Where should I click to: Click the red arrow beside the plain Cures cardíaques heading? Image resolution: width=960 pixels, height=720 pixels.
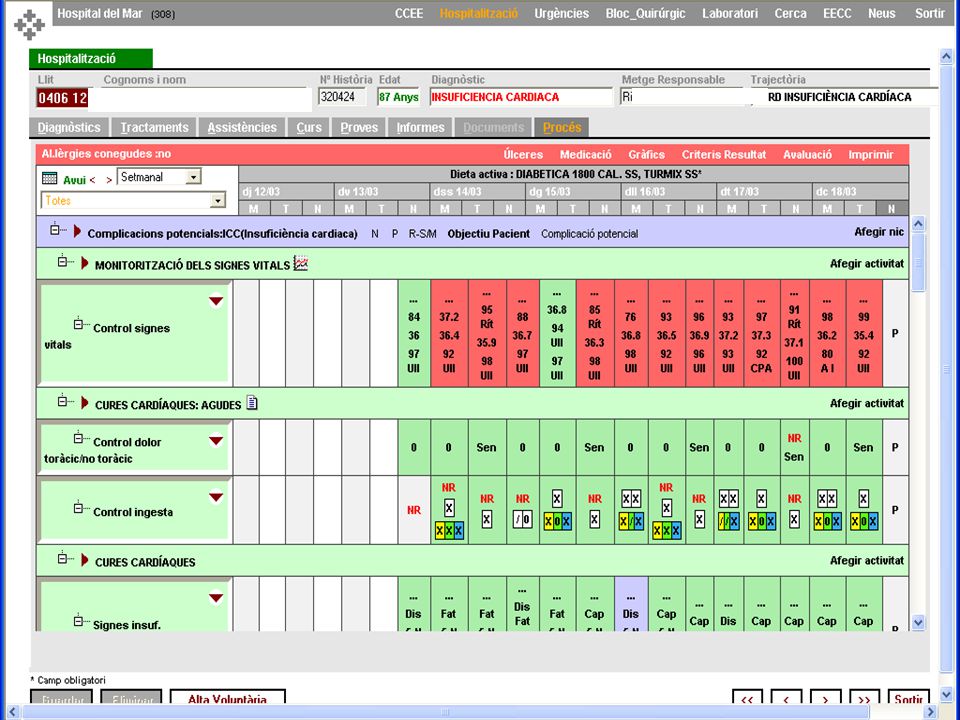[x=85, y=560]
